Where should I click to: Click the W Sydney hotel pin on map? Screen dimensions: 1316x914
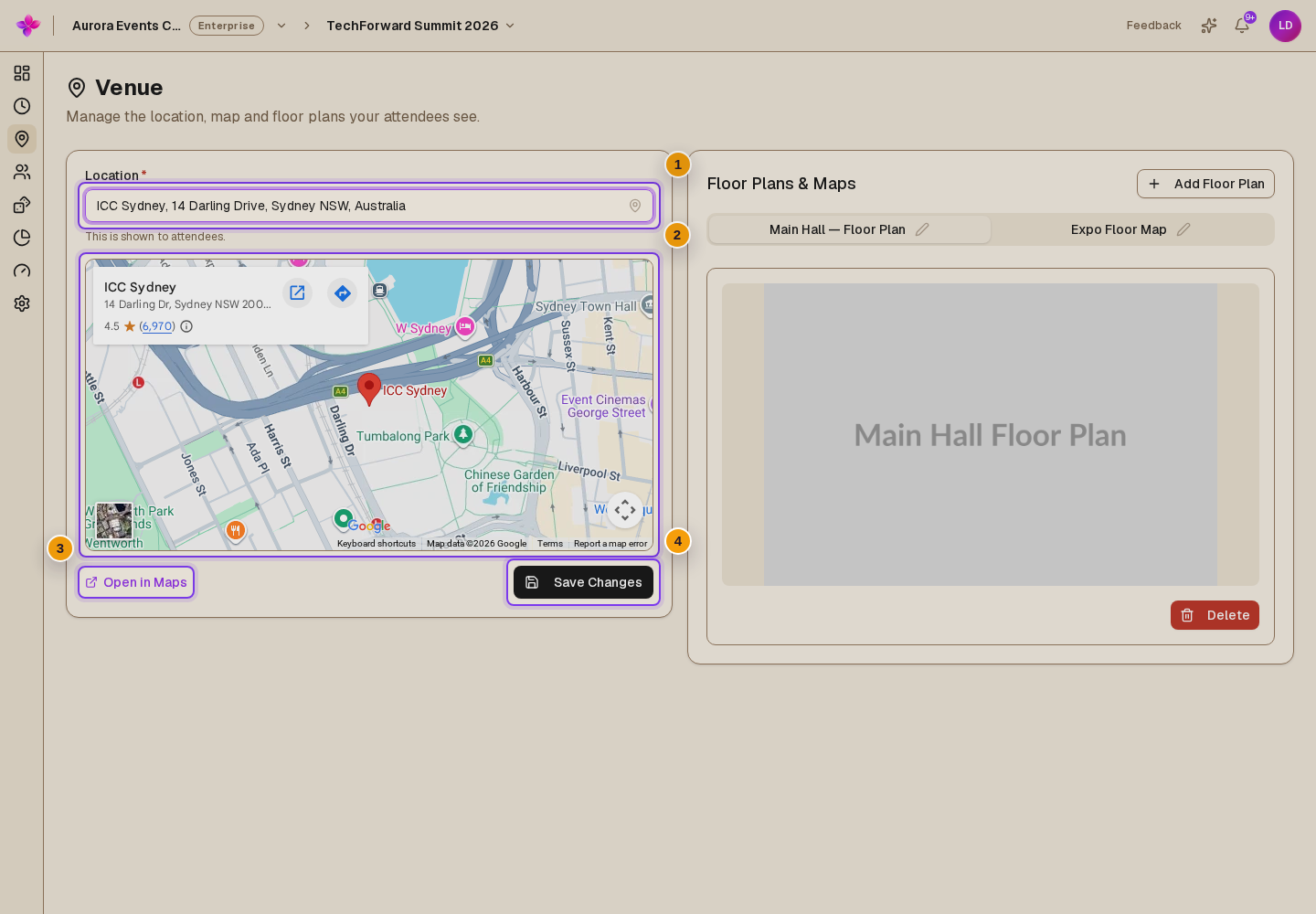pos(465,326)
